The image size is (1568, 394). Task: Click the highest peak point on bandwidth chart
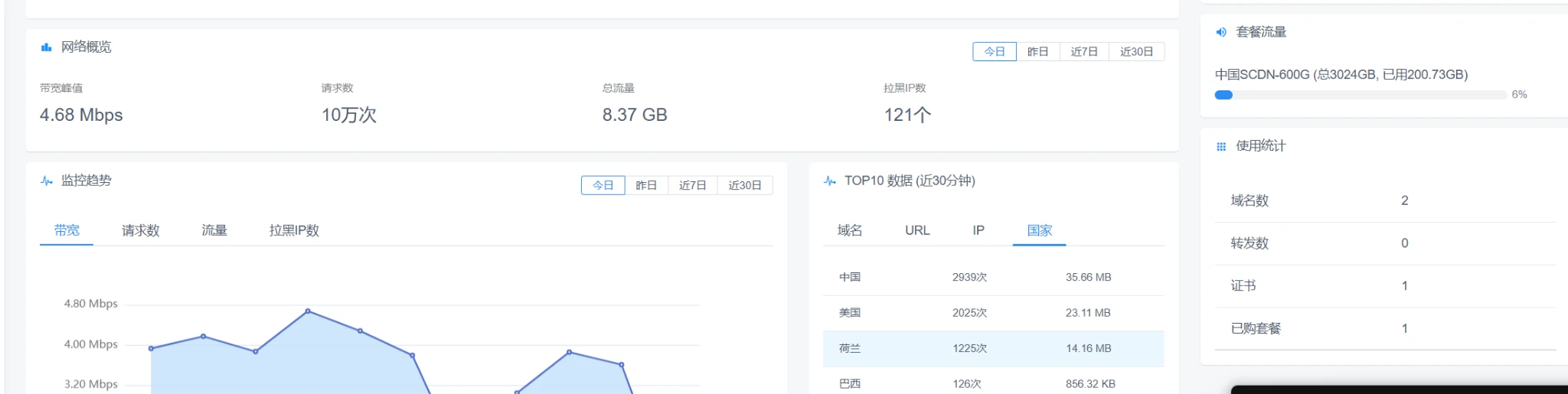tap(308, 311)
